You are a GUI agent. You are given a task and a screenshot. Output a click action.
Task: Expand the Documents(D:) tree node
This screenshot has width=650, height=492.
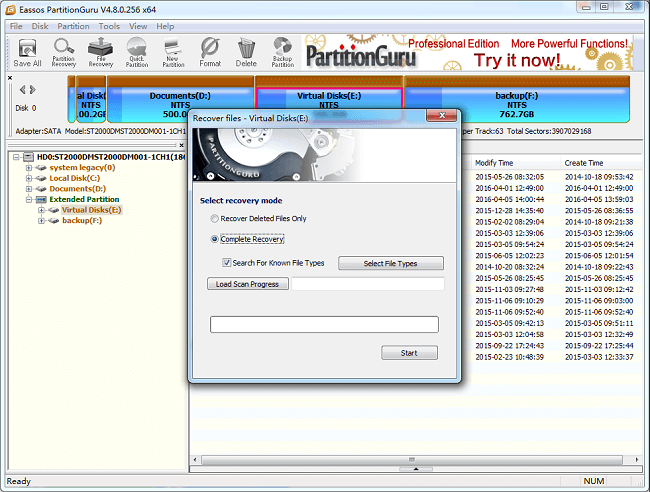pos(29,189)
